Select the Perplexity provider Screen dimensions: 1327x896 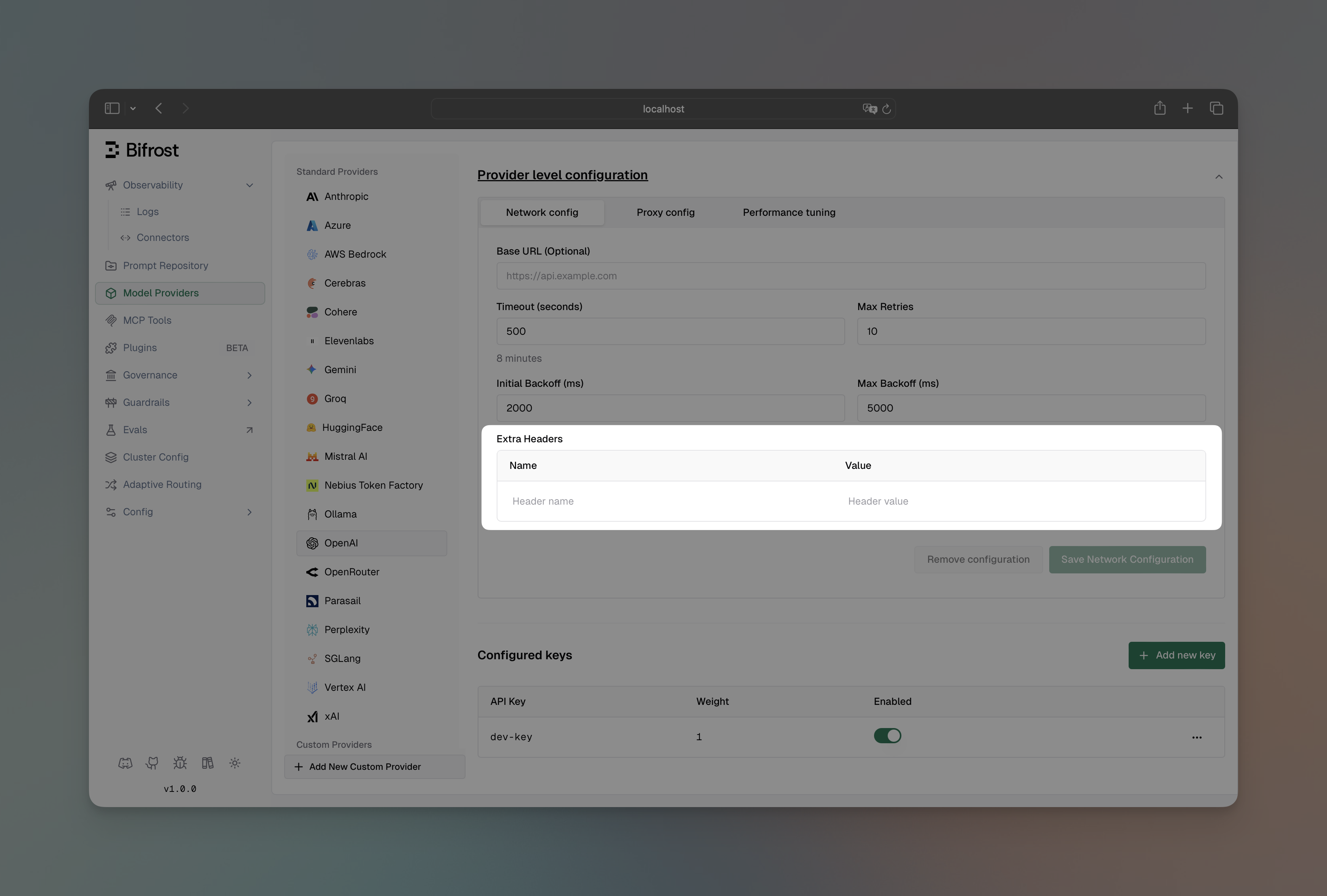[x=371, y=629]
